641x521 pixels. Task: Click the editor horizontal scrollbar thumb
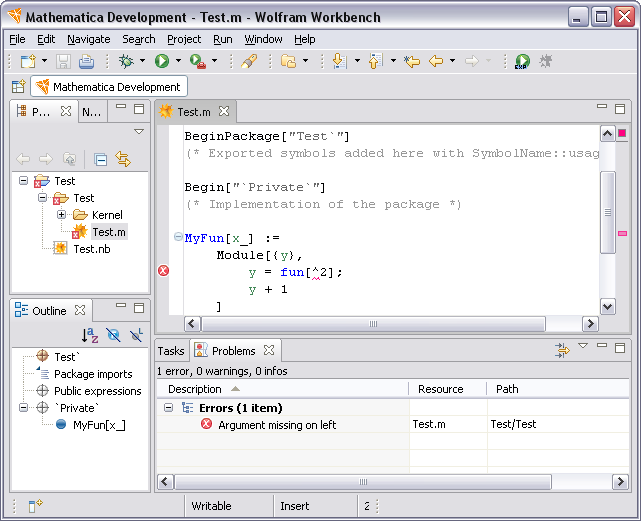coord(373,323)
